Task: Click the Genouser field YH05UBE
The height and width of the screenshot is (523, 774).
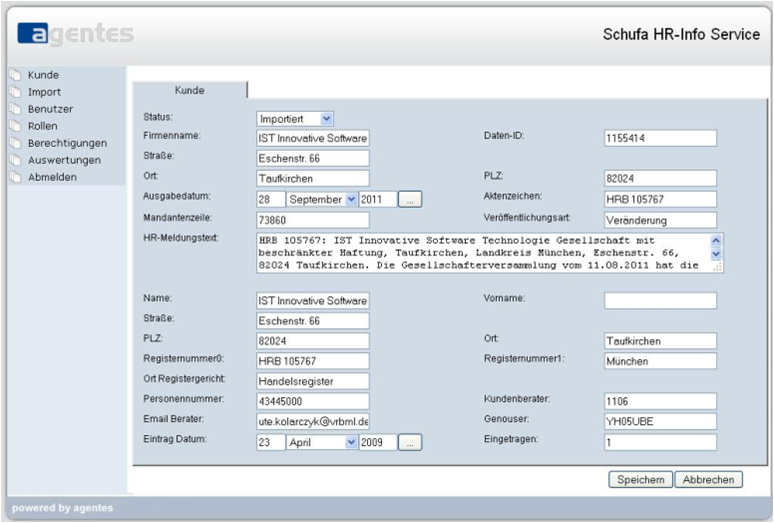Action: click(660, 422)
